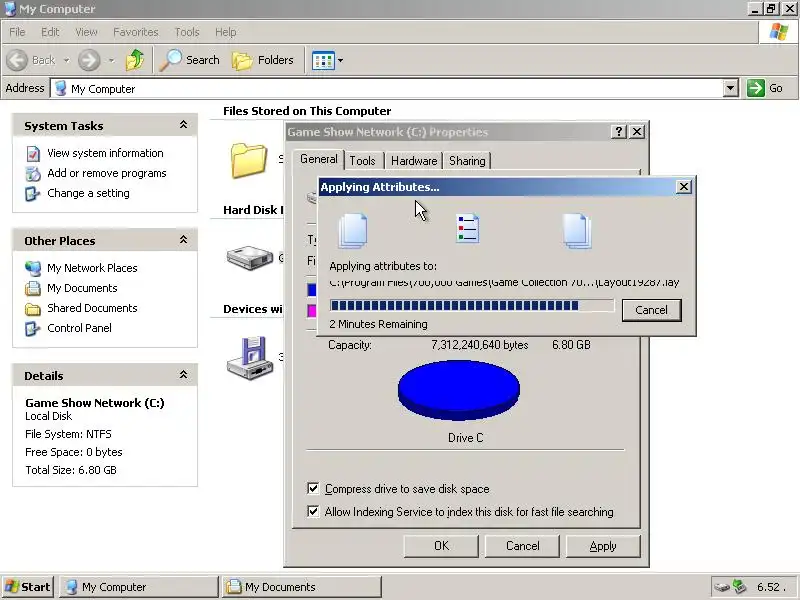
Task: Click the blue drive C pie chart
Action: tap(459, 390)
